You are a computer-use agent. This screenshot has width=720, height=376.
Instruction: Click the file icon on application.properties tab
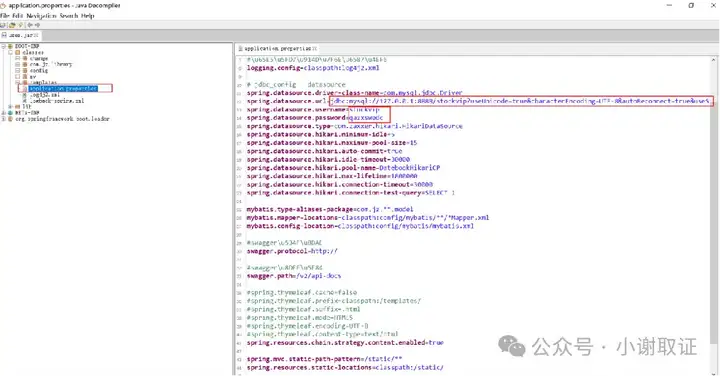coord(240,48)
